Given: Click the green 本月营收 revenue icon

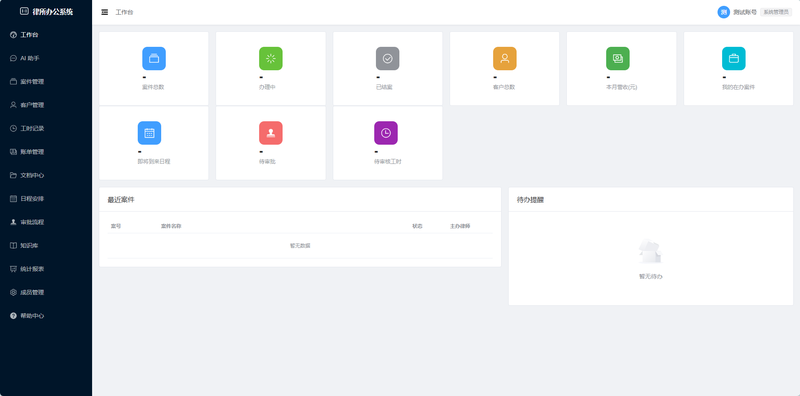Looking at the screenshot, I should tap(617, 59).
